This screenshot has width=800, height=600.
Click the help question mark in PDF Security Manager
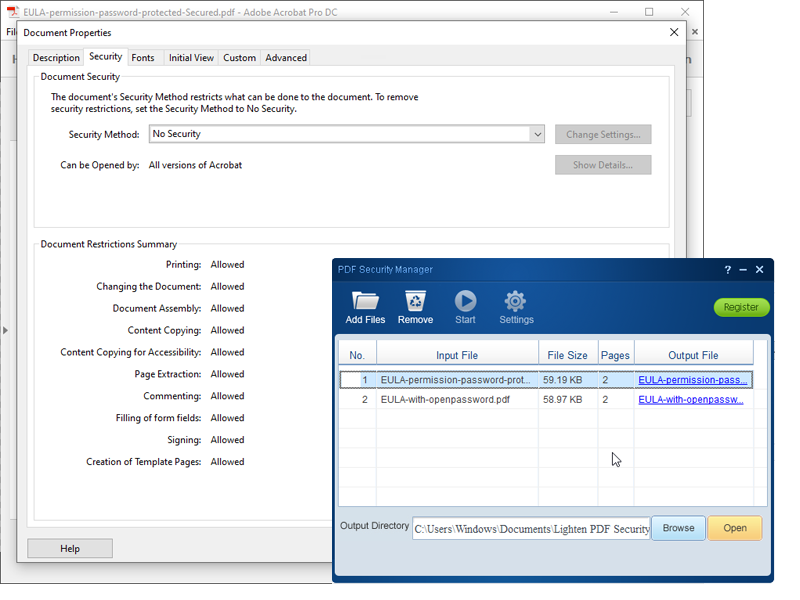tap(728, 269)
